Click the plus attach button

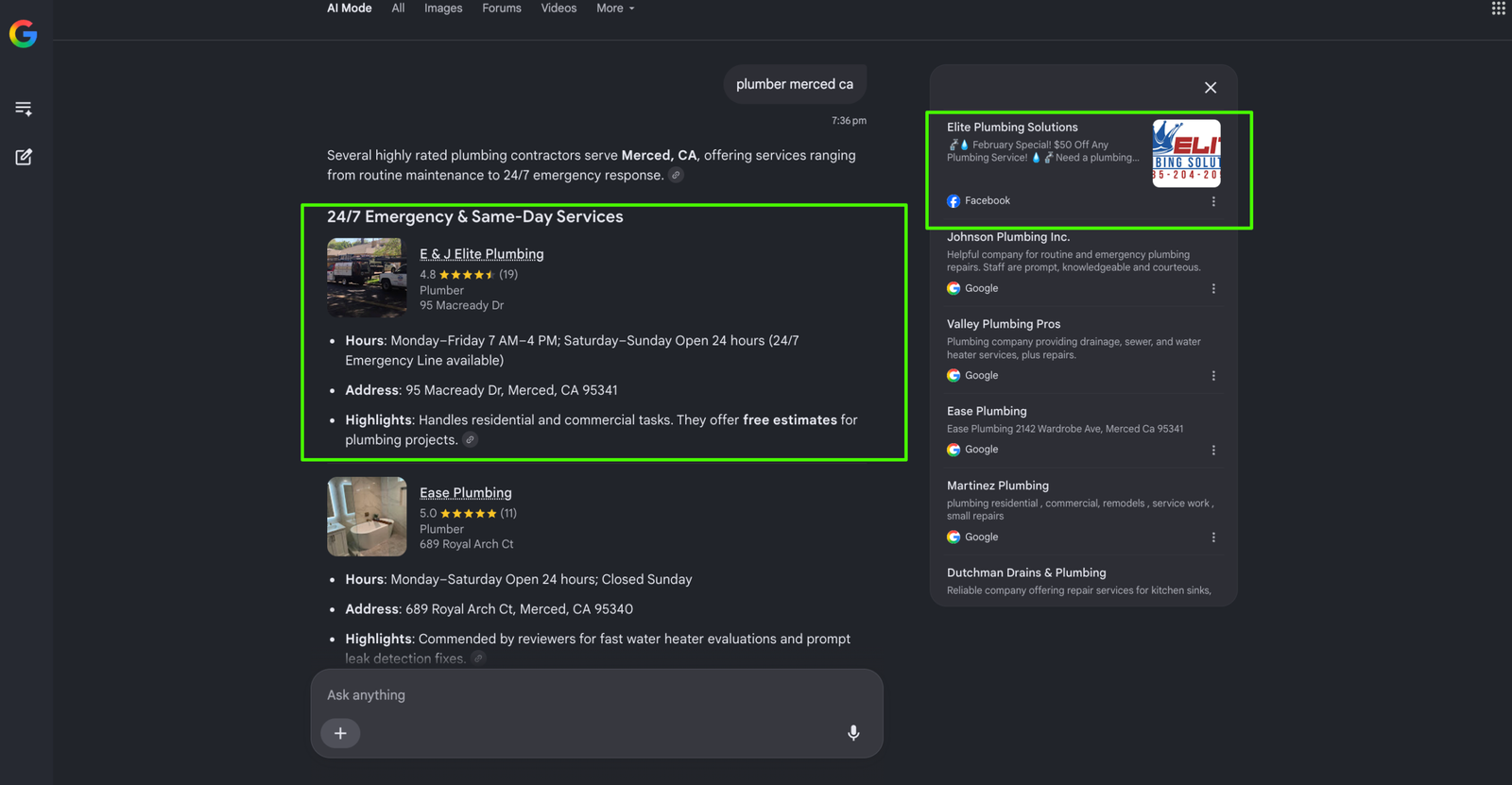tap(340, 733)
